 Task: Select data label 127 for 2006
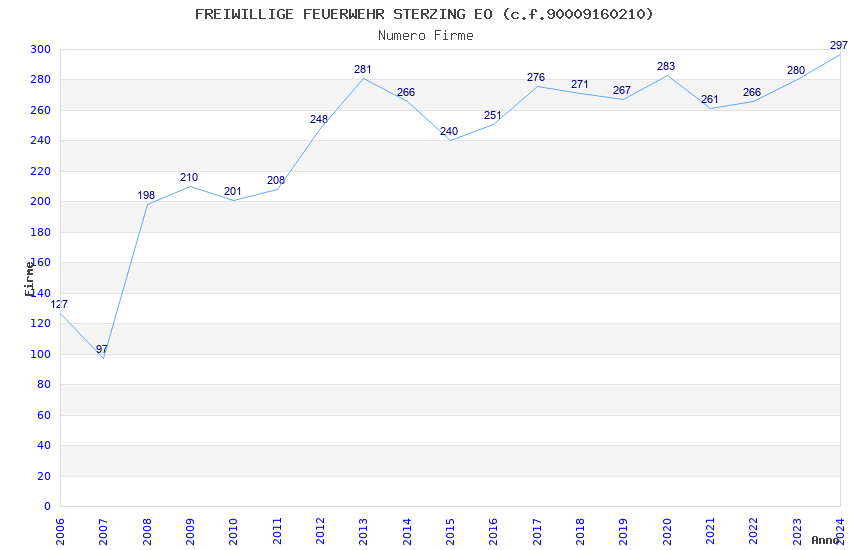coord(59,305)
